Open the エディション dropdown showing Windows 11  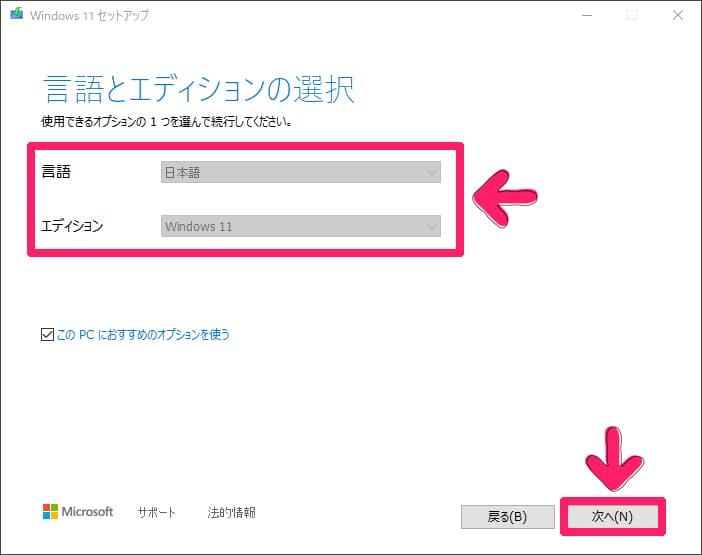click(300, 226)
